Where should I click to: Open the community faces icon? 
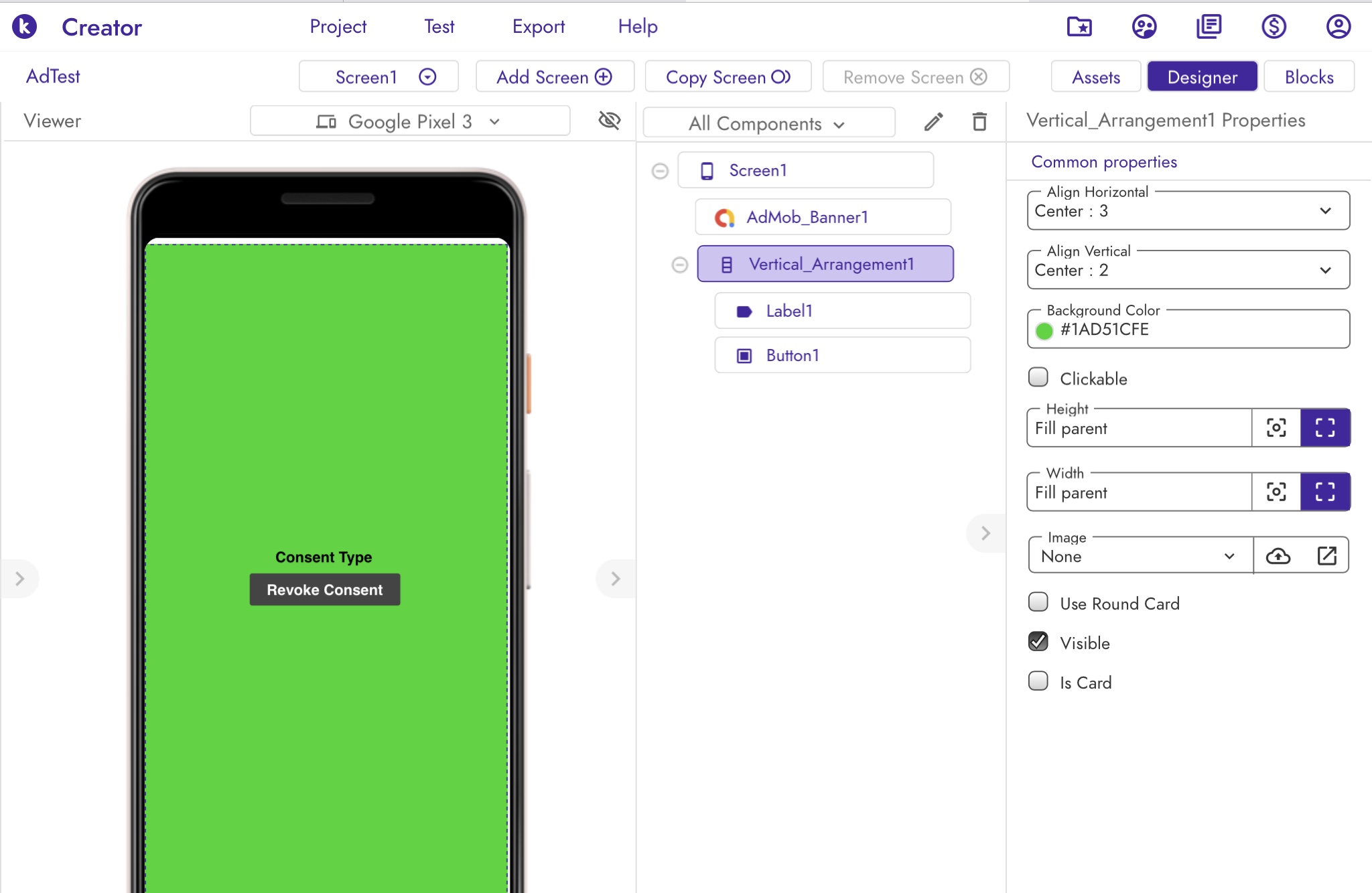pos(1144,27)
